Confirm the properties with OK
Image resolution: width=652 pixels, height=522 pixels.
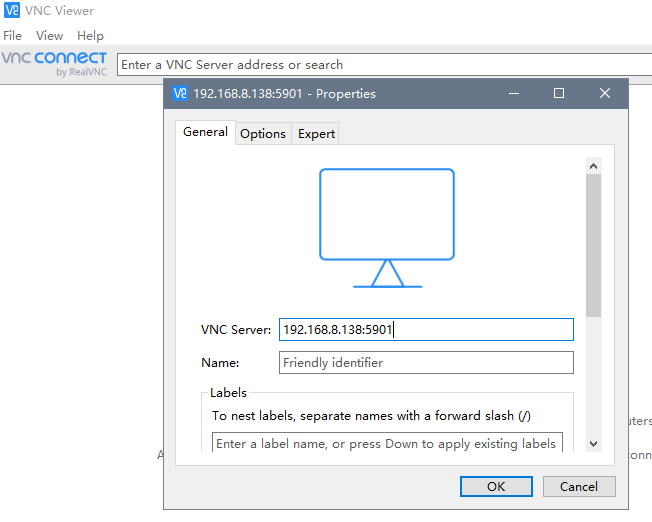point(496,486)
